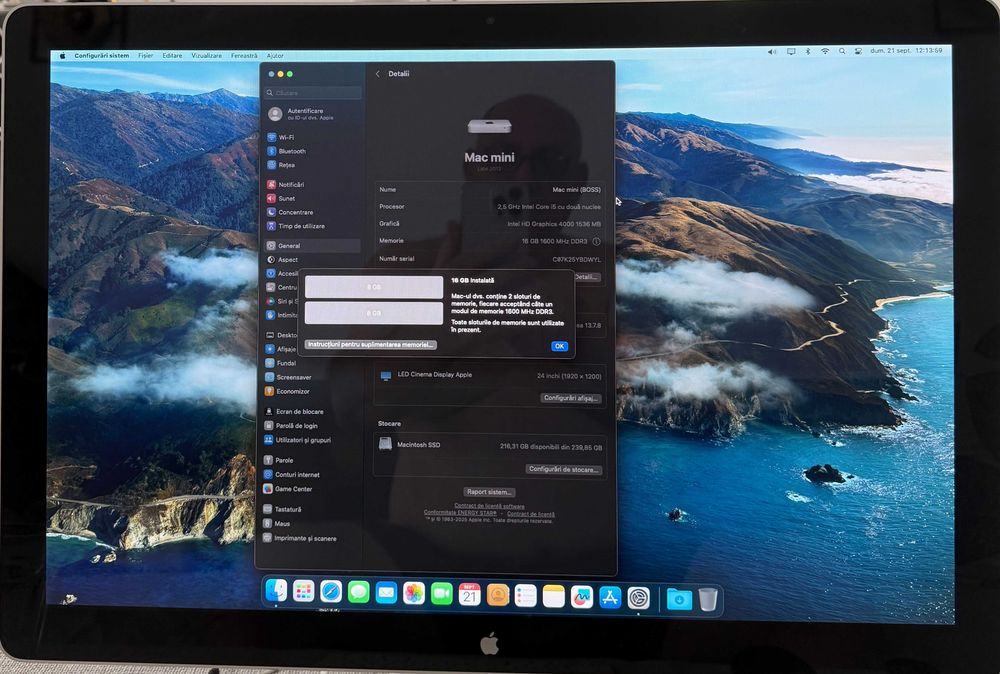Click Configurări de stocare button
The image size is (1000, 674).
point(563,469)
